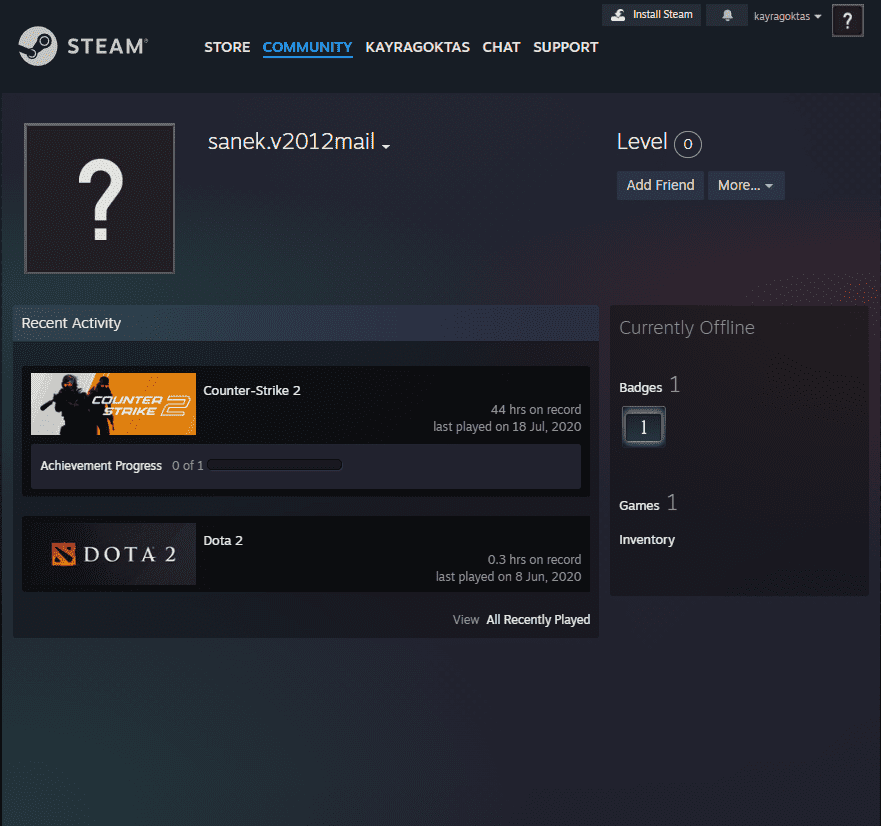Viewport: 881px width, 826px height.
Task: Click the level 1 badge icon
Action: click(643, 425)
